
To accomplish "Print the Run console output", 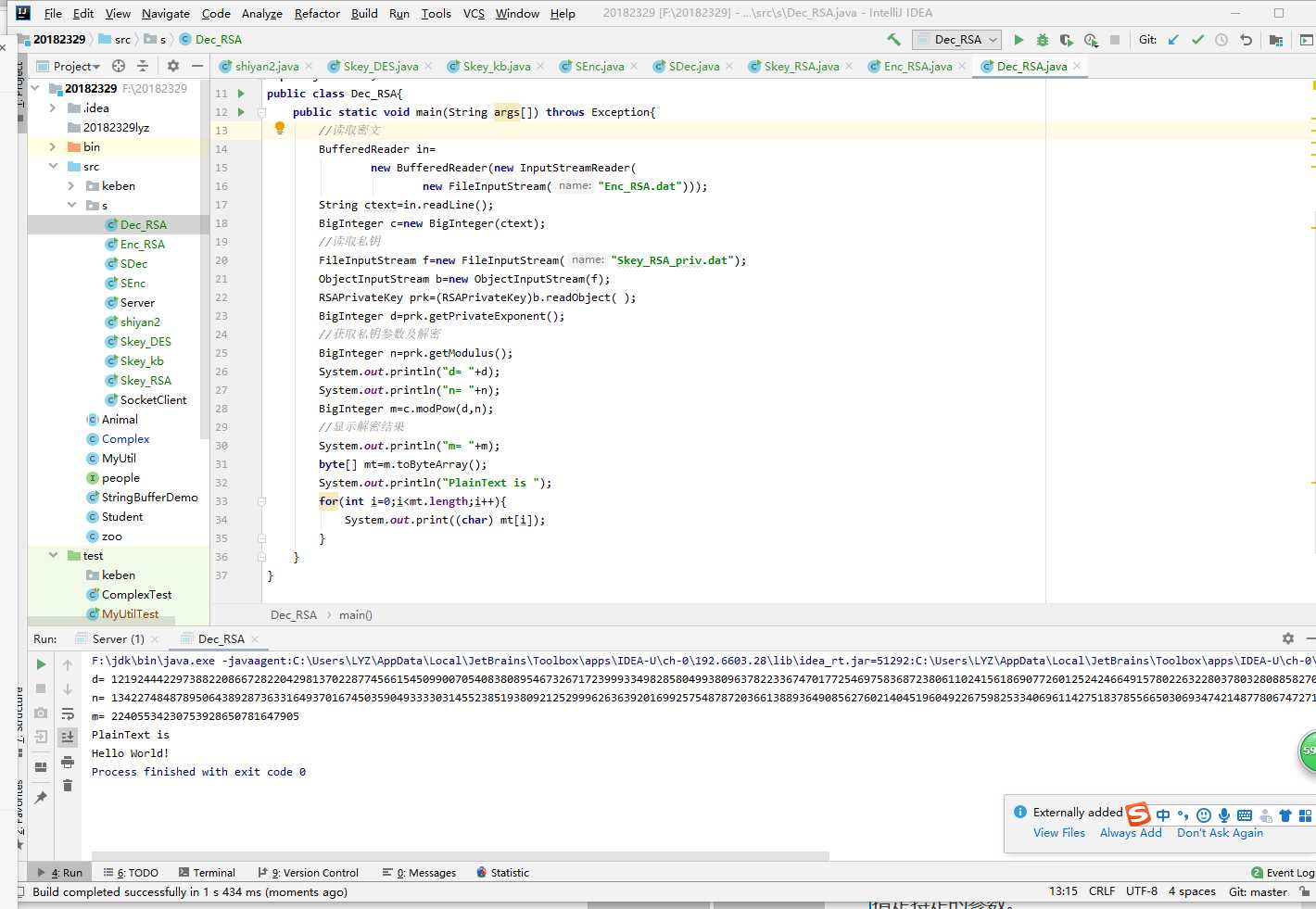I will coord(68,762).
